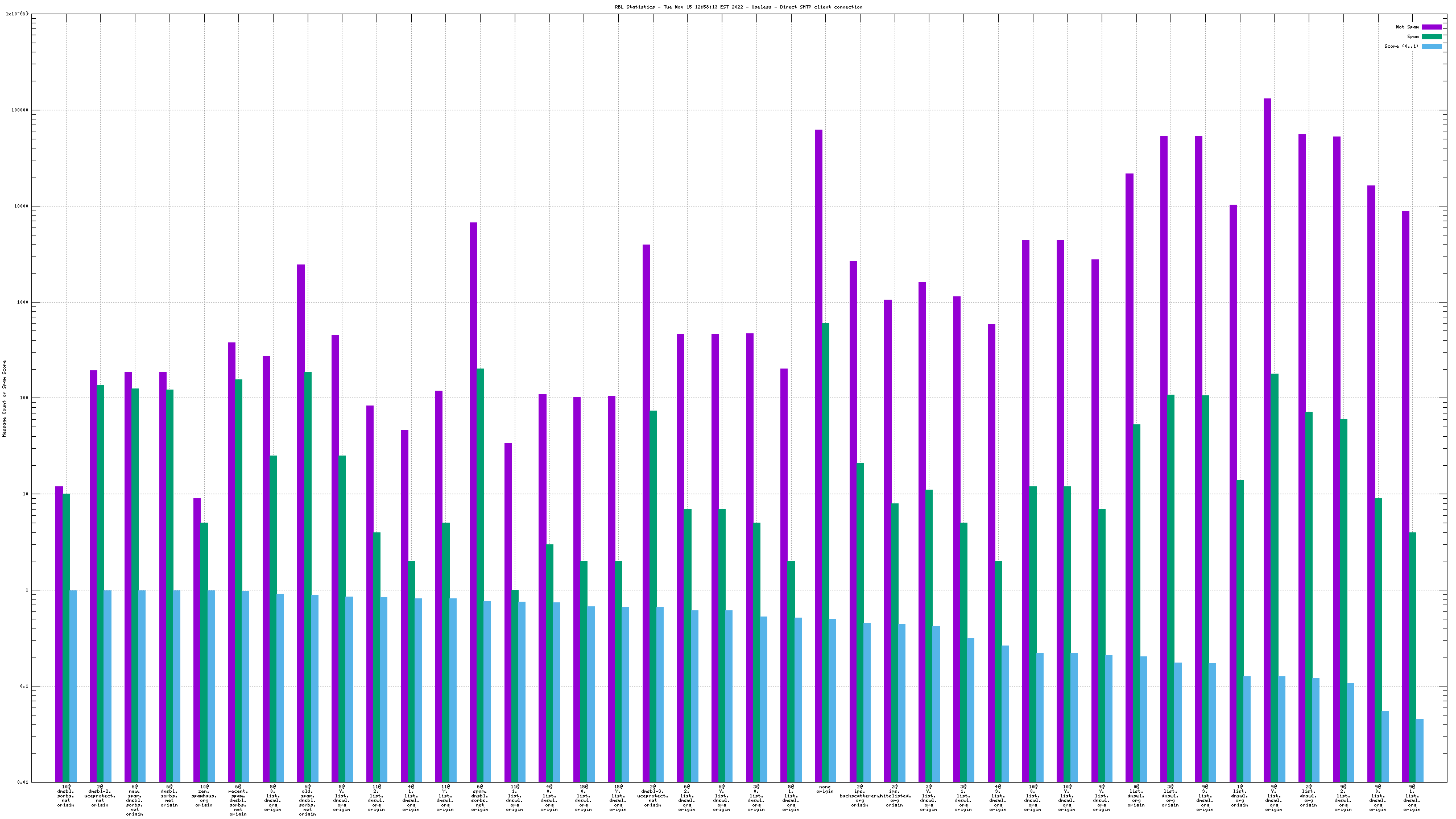Click the 'none origin' axis label

(x=825, y=789)
